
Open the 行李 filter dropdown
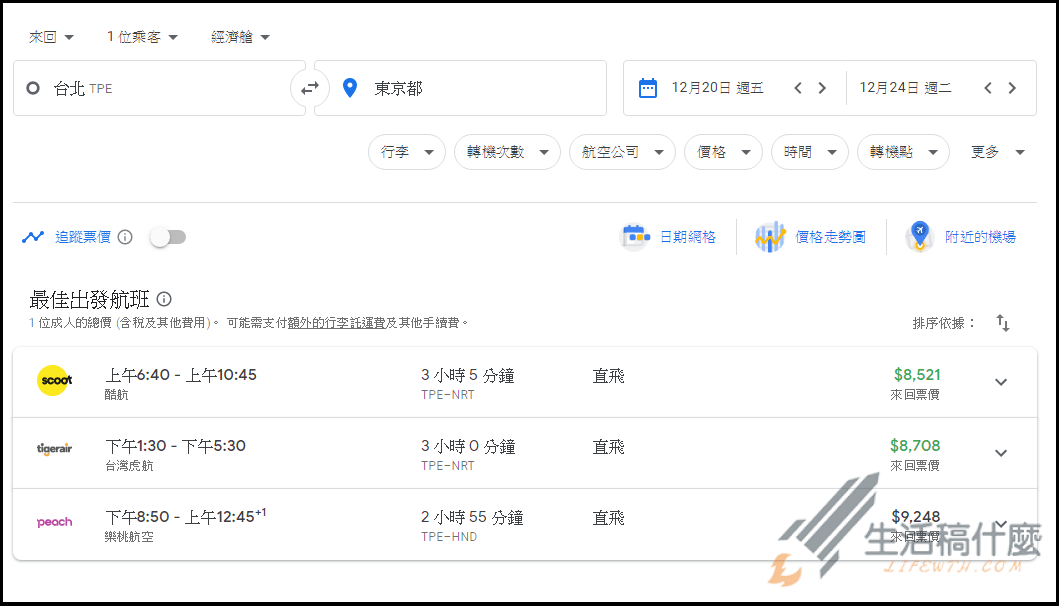click(x=407, y=152)
